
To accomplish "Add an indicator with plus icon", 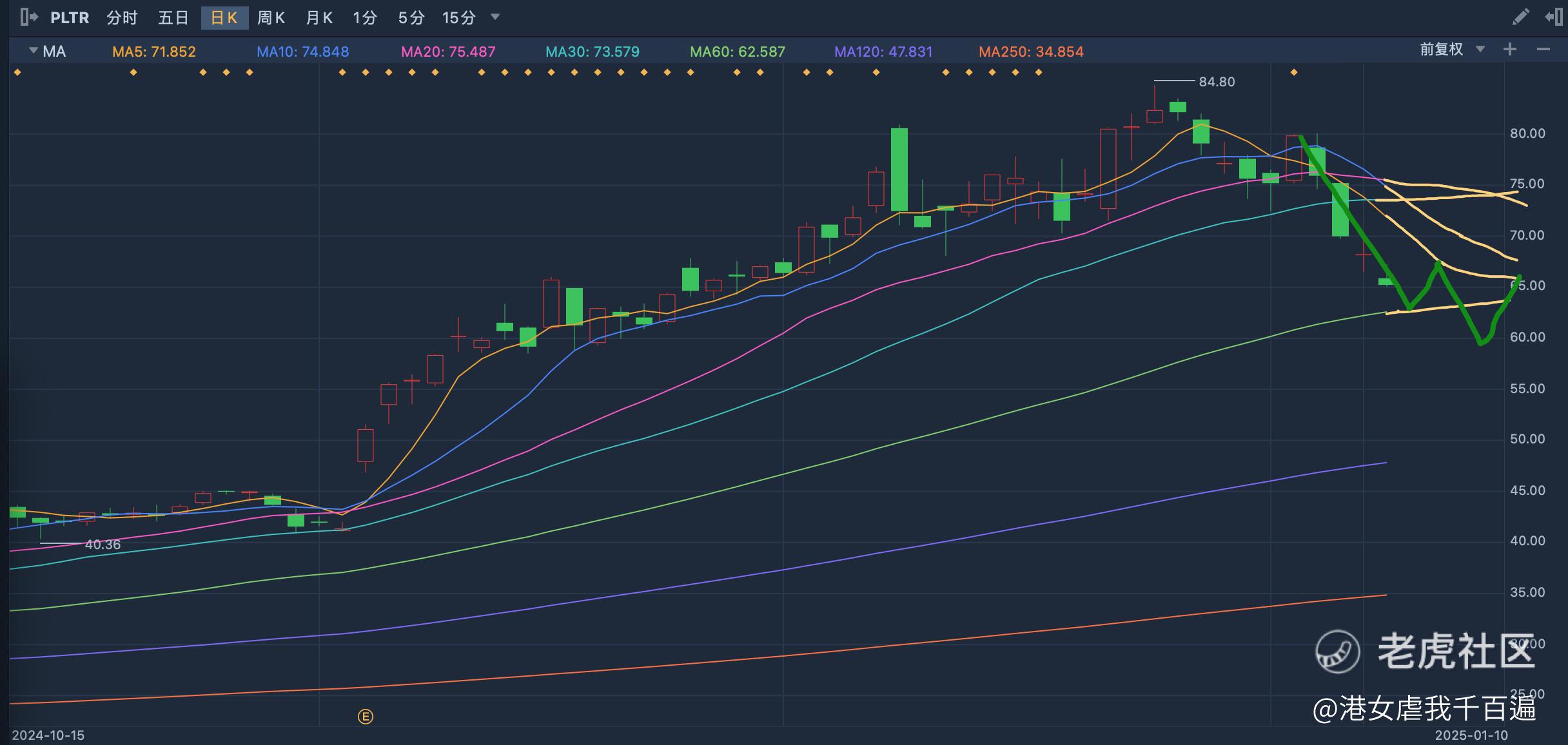I will pos(1510,50).
